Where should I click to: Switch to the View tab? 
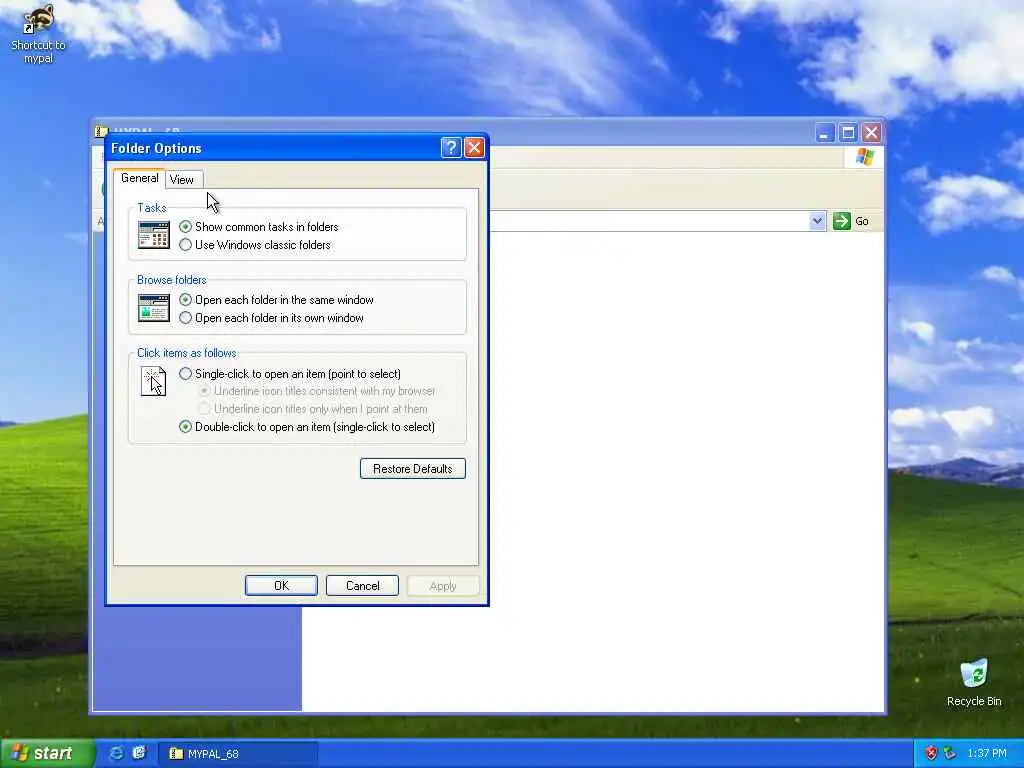tap(182, 180)
